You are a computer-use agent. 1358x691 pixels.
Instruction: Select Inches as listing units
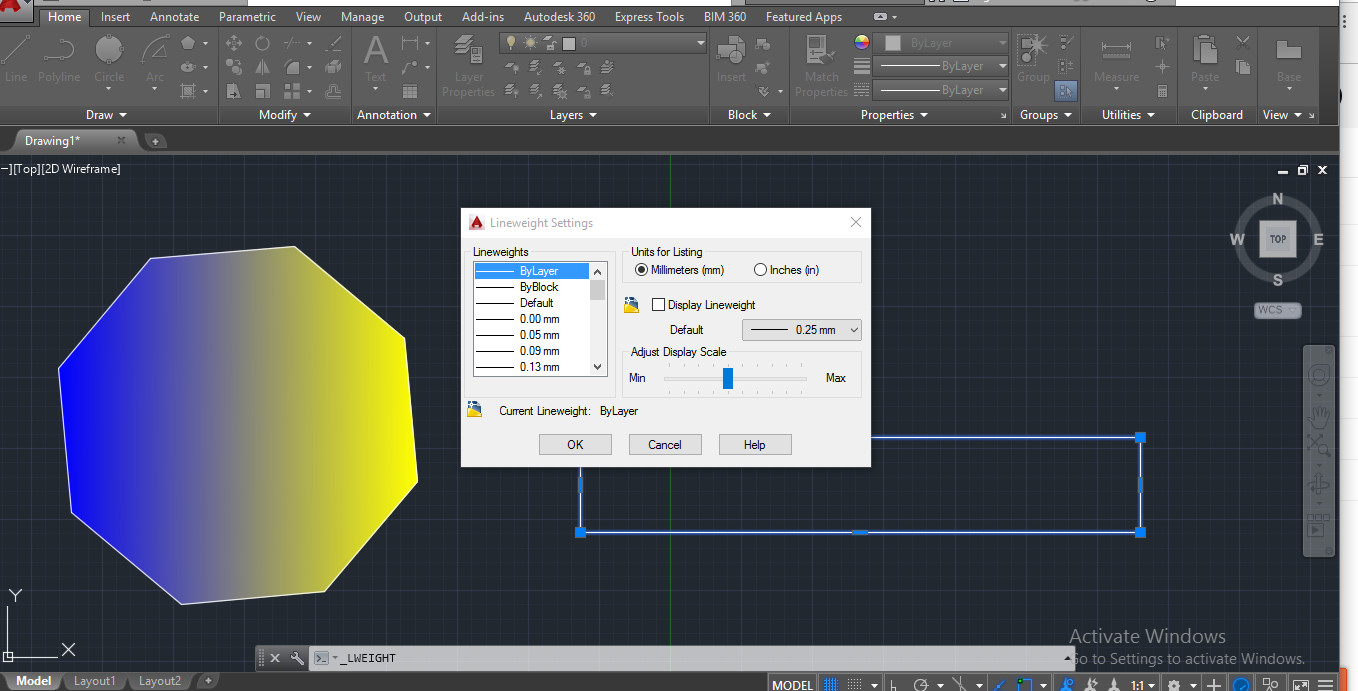click(x=760, y=270)
